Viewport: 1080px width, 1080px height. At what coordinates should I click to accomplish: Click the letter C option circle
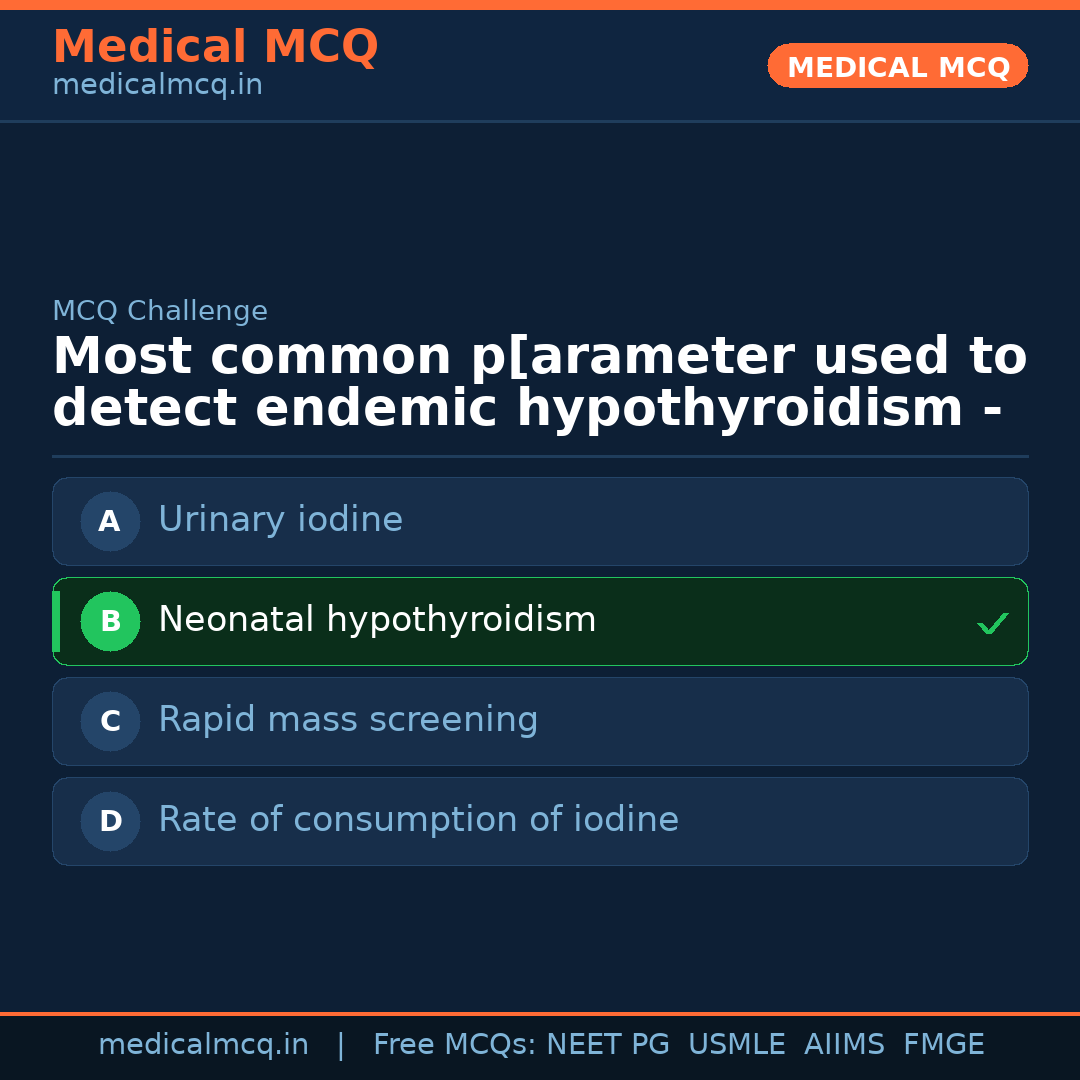pyautogui.click(x=110, y=721)
